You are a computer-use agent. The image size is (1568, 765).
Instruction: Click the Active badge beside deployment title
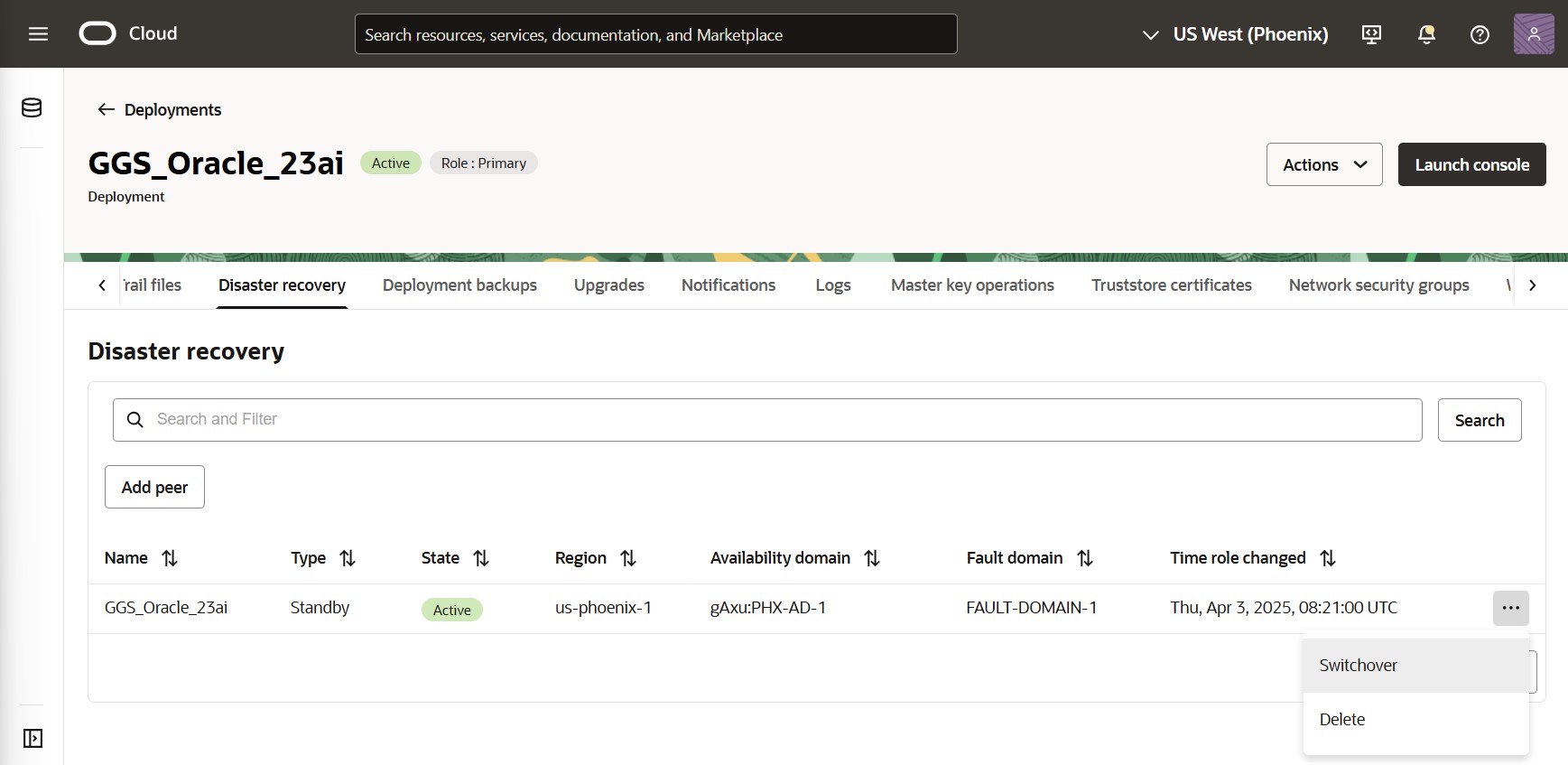[x=391, y=163]
